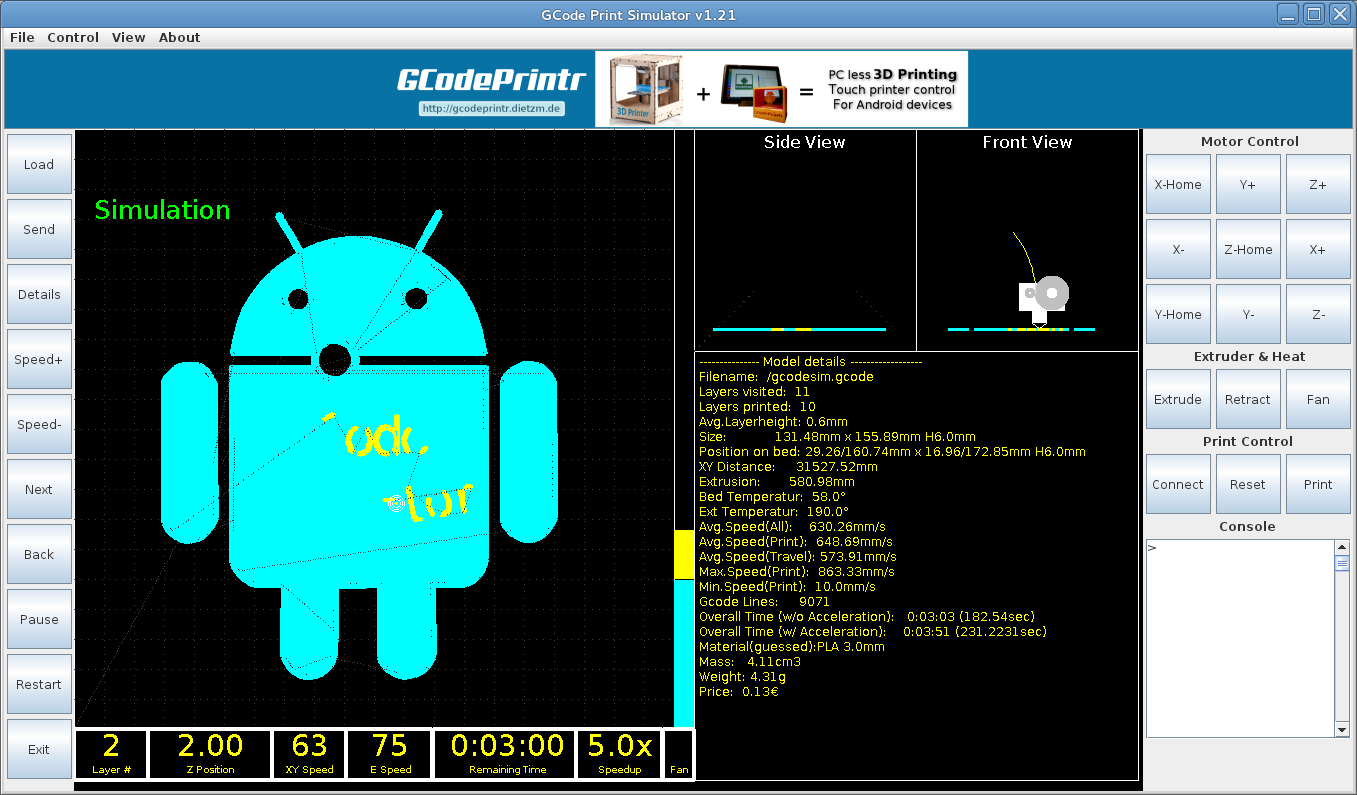The width and height of the screenshot is (1357, 795).
Task: Click the console scrollbar thumb
Action: click(1342, 563)
